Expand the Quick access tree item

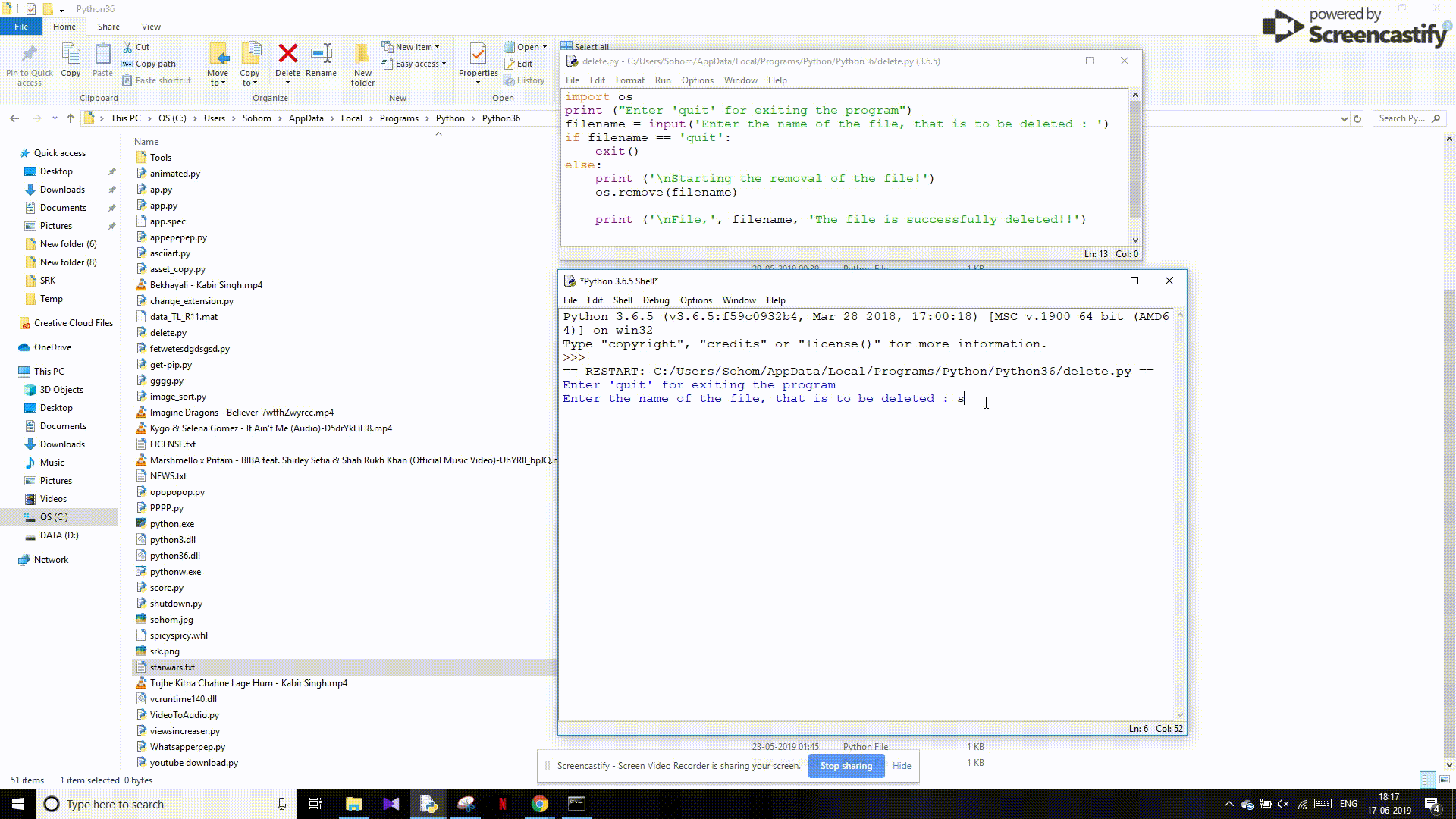point(8,152)
